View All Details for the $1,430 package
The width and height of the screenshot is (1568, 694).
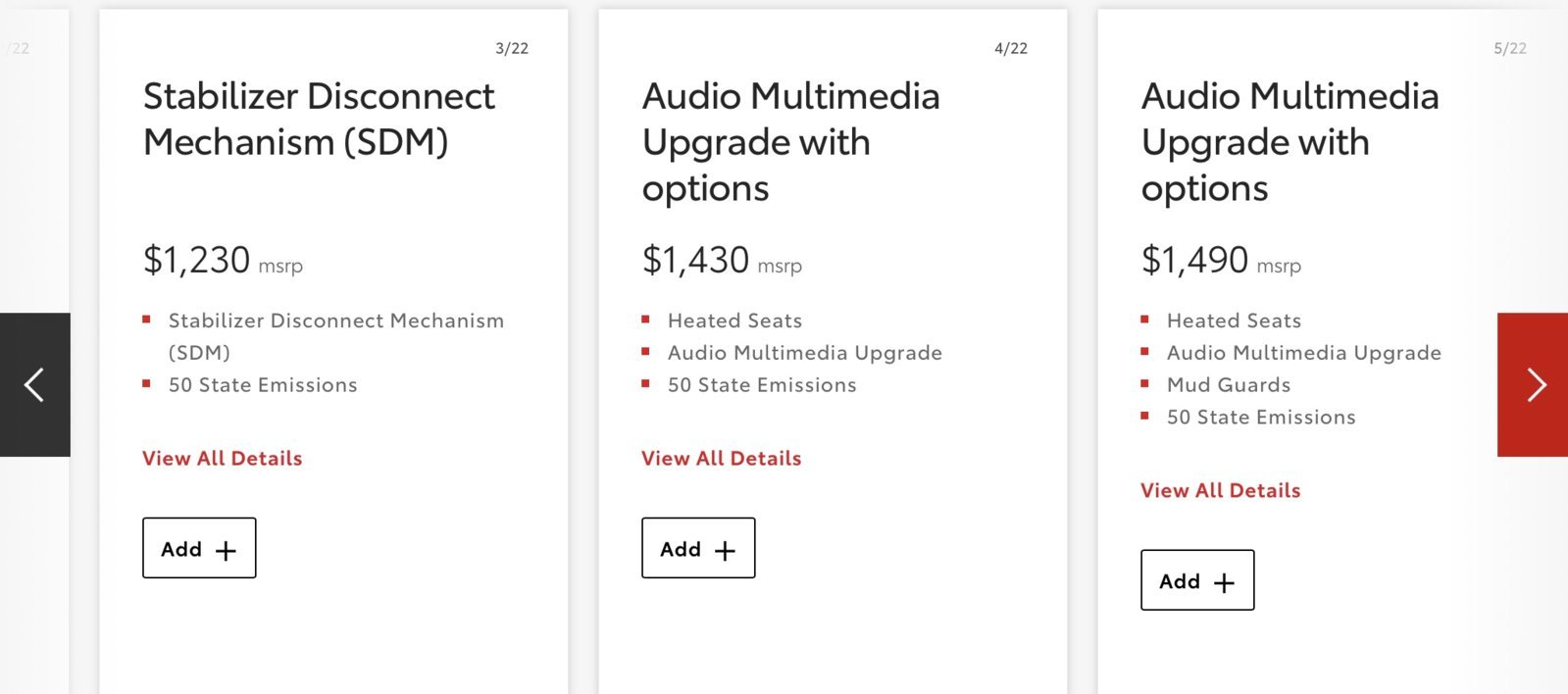coord(722,458)
